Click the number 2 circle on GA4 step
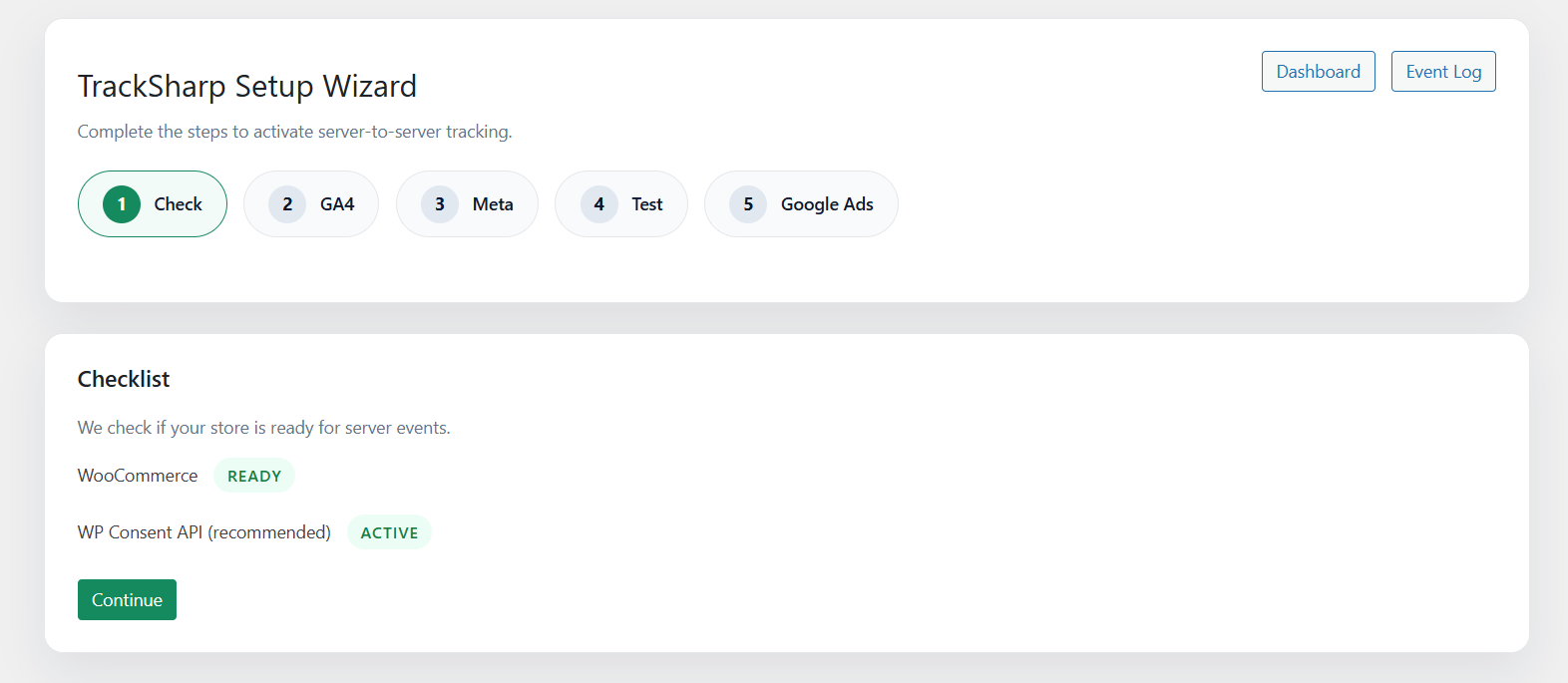The width and height of the screenshot is (1568, 683). [x=286, y=203]
